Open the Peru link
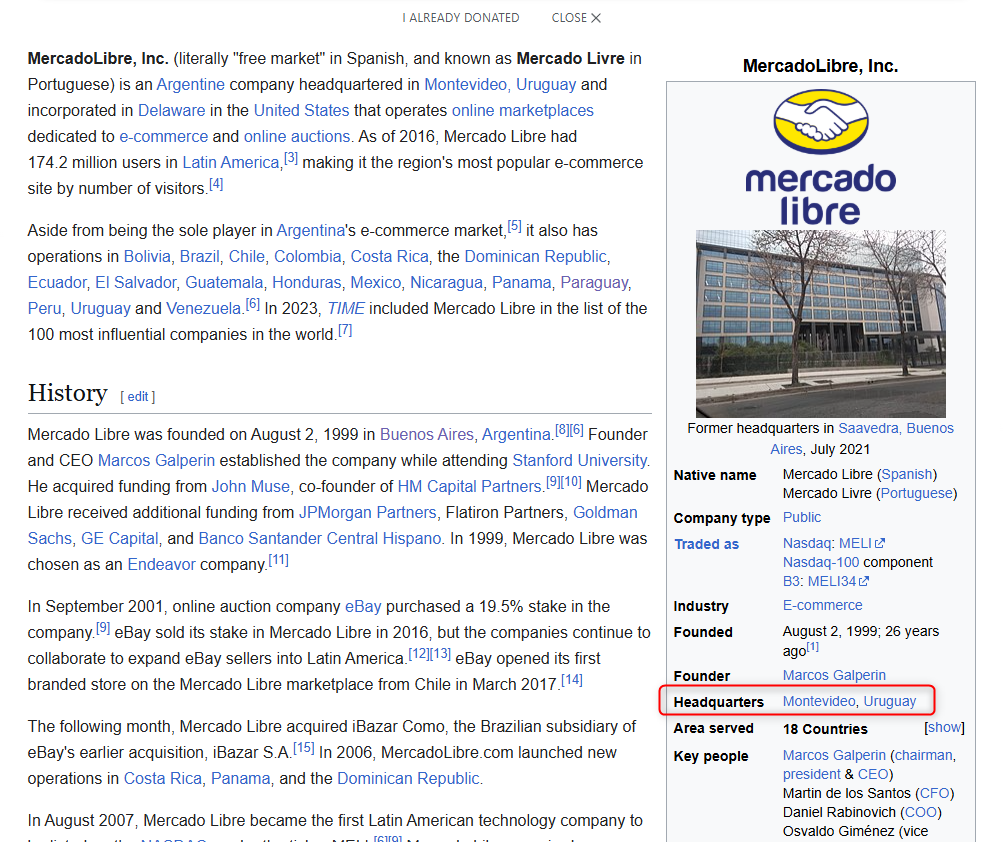1003x842 pixels. 44,309
